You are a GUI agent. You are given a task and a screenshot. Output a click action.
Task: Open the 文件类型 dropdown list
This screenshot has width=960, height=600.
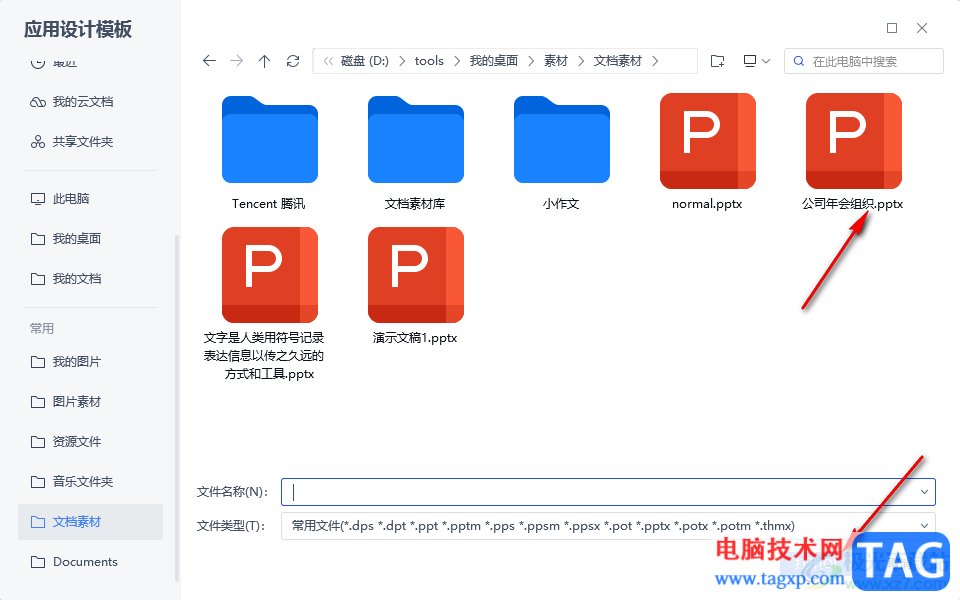[609, 526]
